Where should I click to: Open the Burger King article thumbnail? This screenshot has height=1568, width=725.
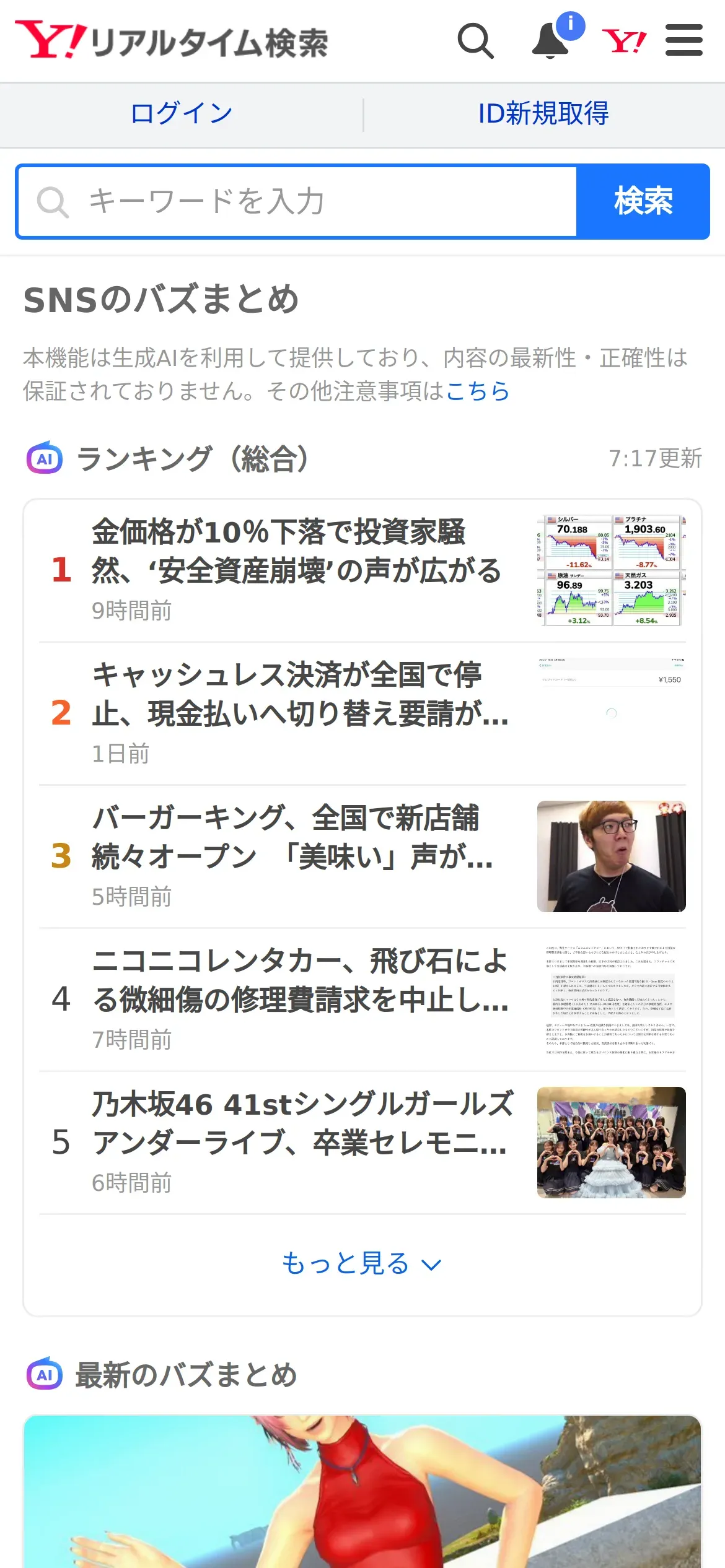pyautogui.click(x=612, y=856)
